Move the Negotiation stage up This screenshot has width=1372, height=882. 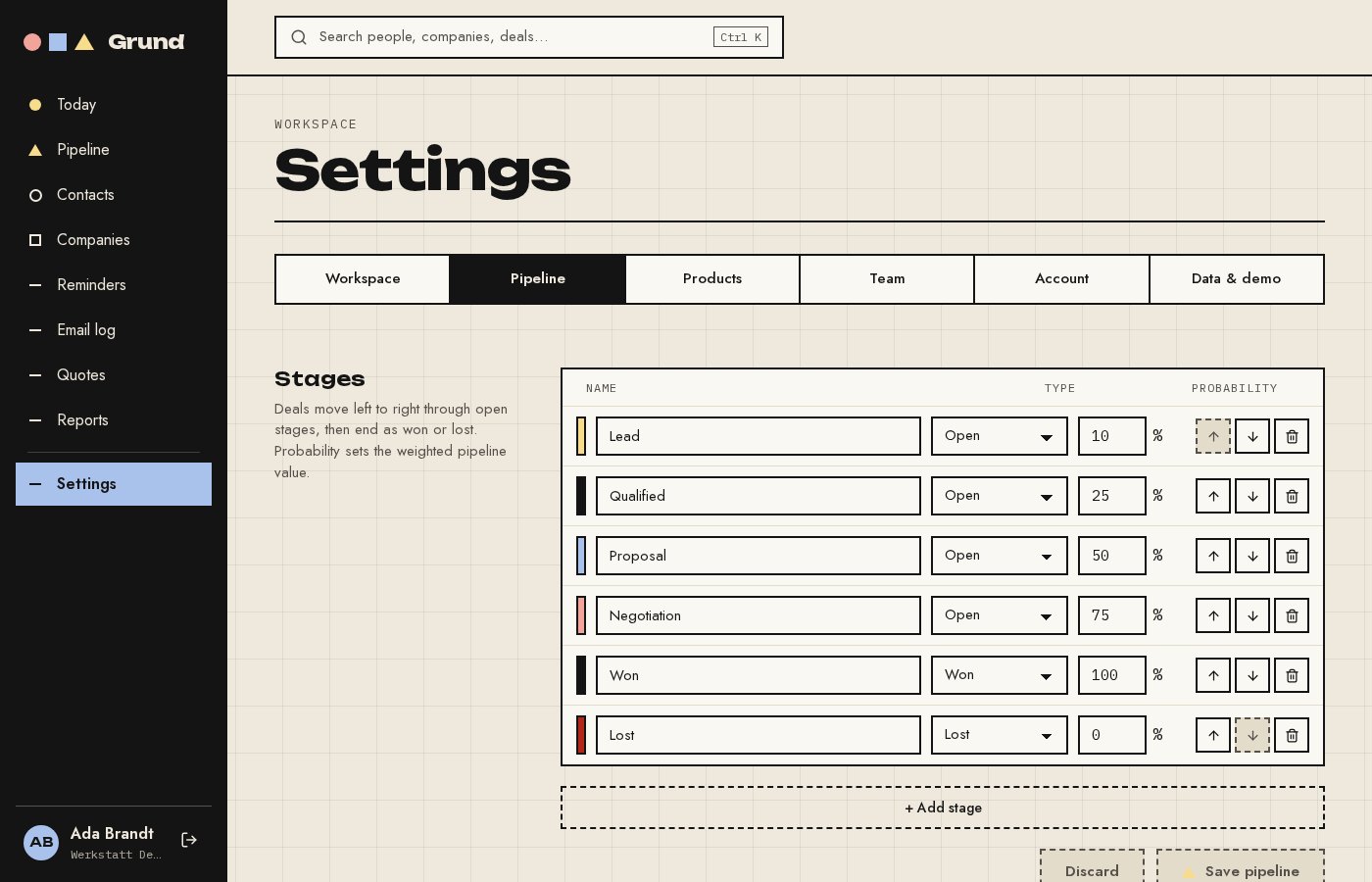pyautogui.click(x=1213, y=615)
